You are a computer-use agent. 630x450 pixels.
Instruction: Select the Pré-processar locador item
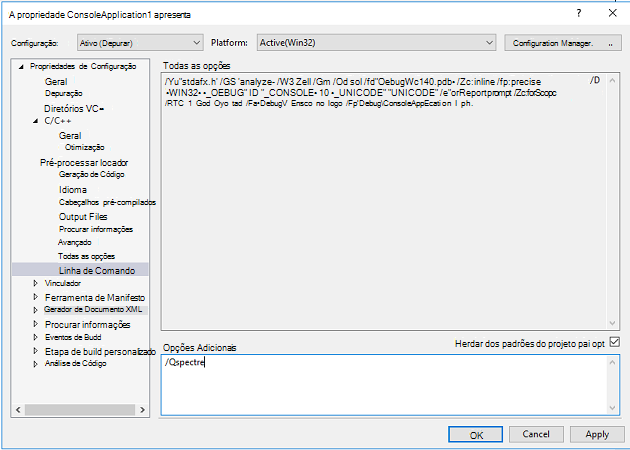click(x=84, y=163)
